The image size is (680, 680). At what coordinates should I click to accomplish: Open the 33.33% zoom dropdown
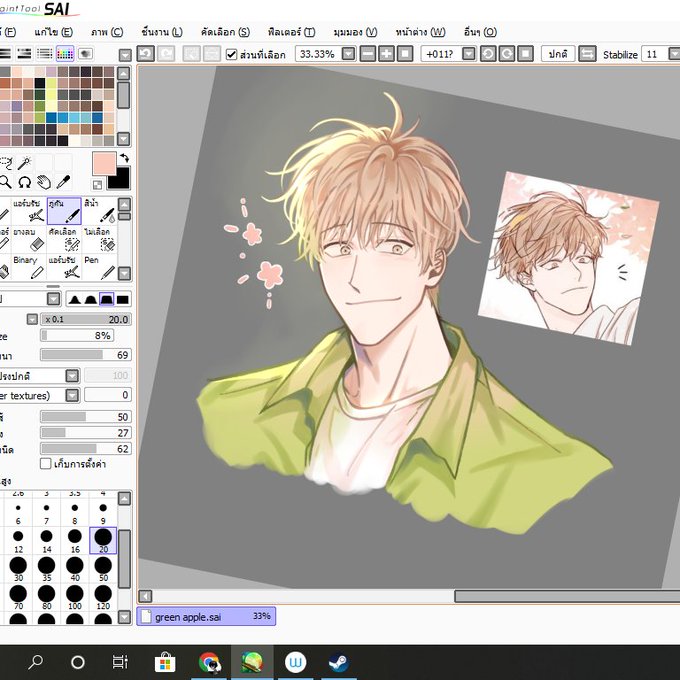(x=348, y=54)
